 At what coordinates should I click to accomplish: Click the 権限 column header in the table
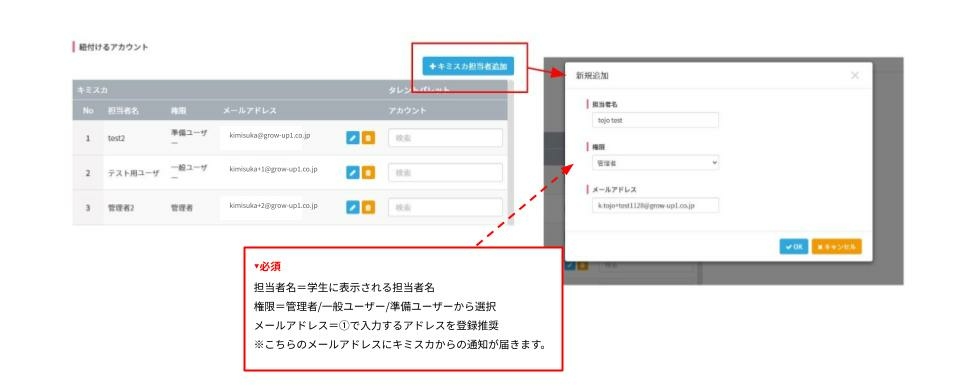tap(178, 111)
